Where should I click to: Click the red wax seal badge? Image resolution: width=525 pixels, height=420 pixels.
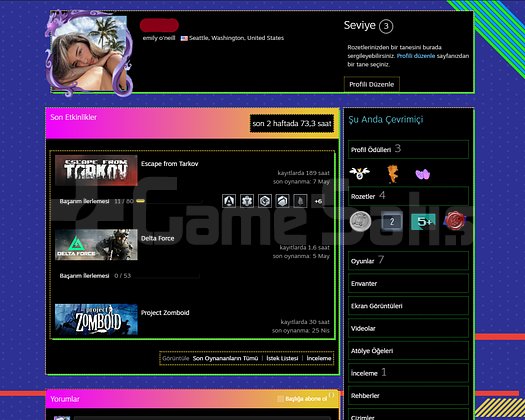point(455,221)
